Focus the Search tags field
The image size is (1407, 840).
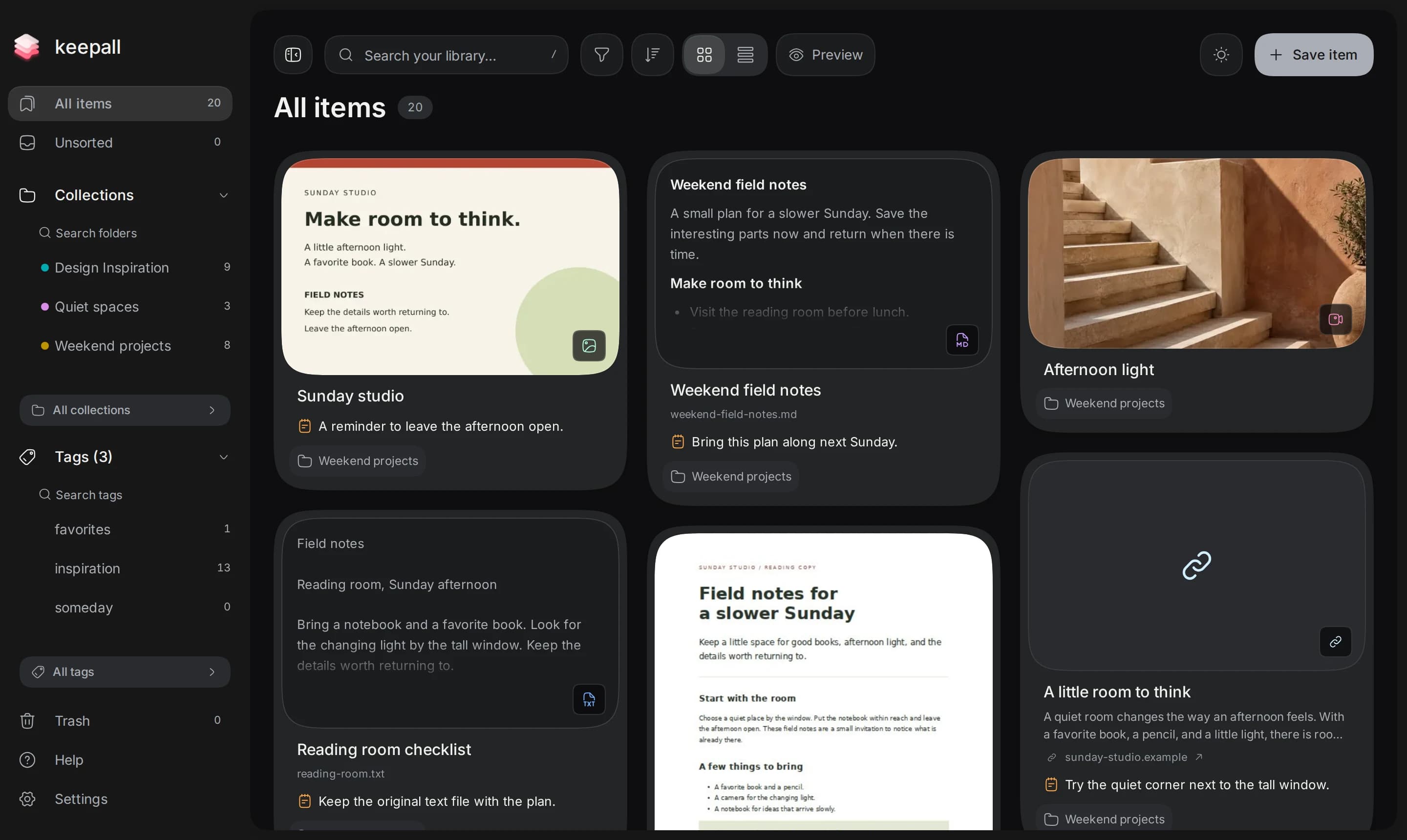[133, 495]
